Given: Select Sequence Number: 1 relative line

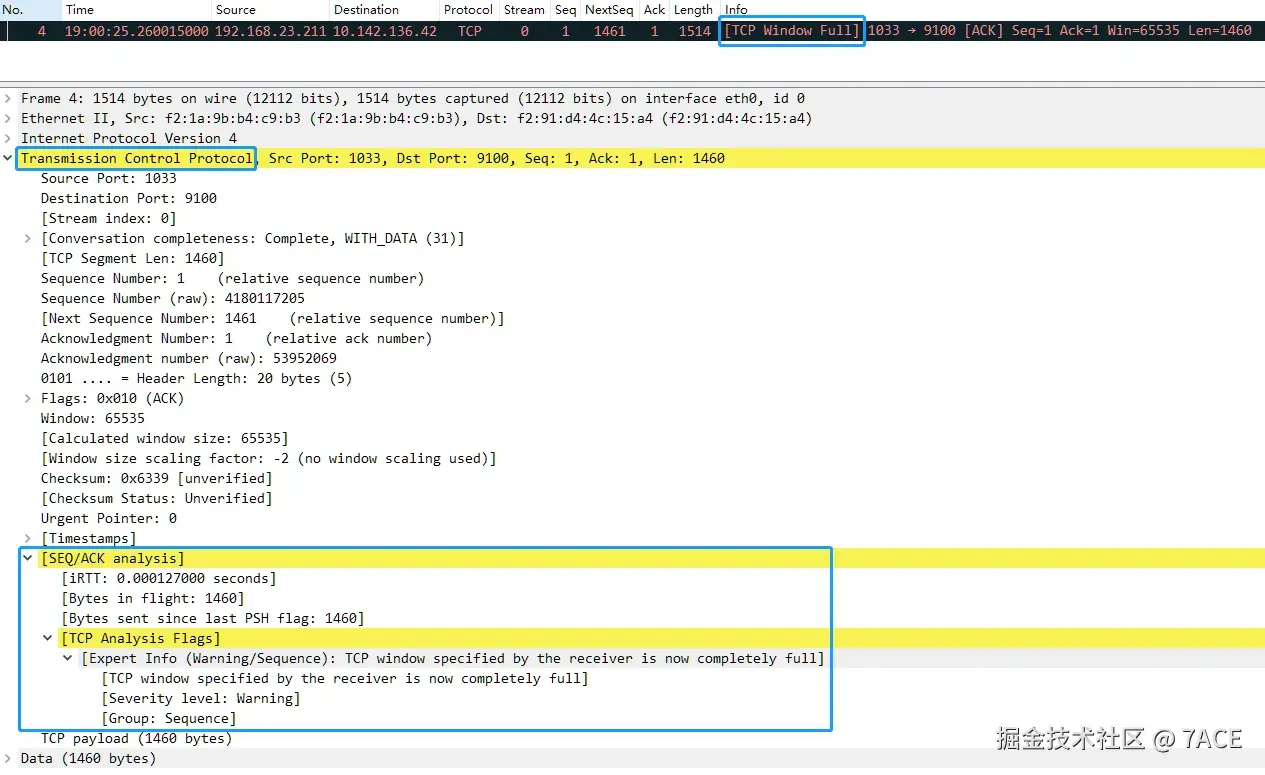Looking at the screenshot, I should point(232,278).
